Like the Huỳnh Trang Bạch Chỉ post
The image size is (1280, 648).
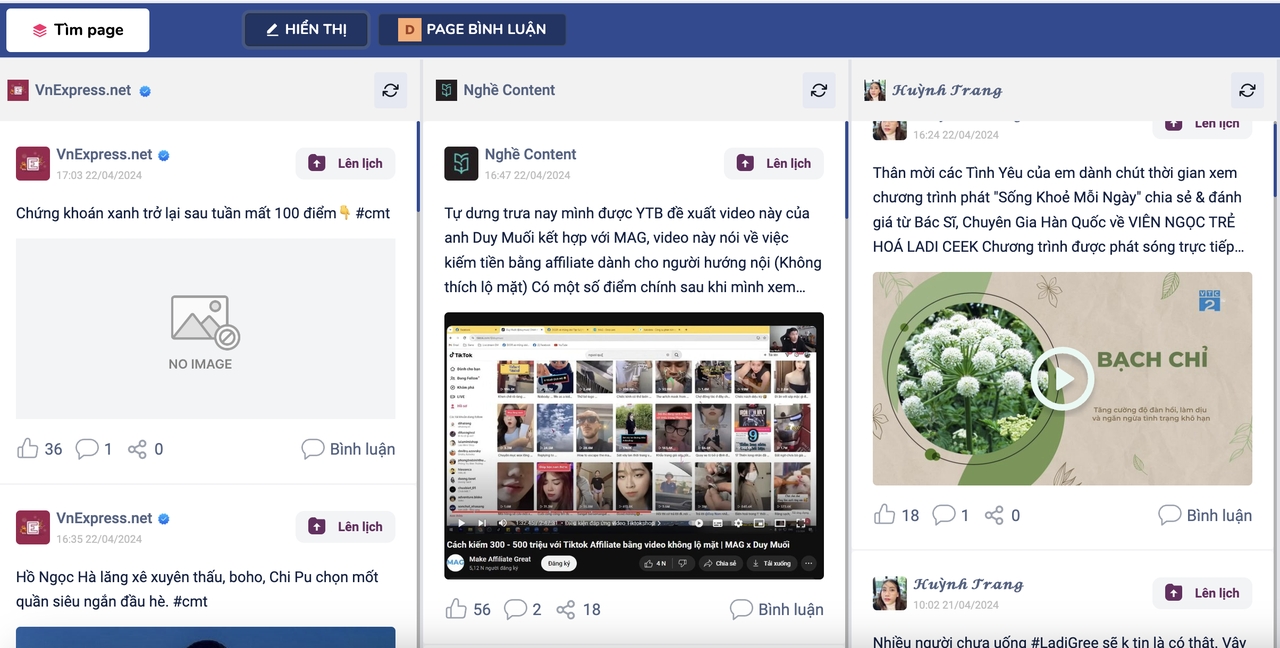[x=884, y=515]
